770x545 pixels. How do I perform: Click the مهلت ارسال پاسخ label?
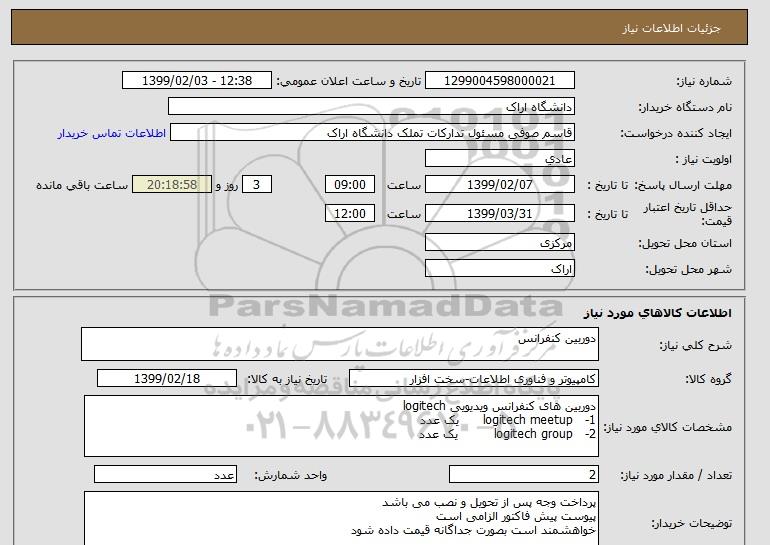click(x=683, y=185)
